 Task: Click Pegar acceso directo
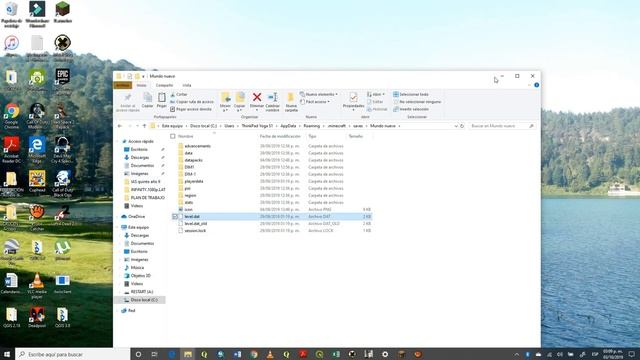(191, 109)
